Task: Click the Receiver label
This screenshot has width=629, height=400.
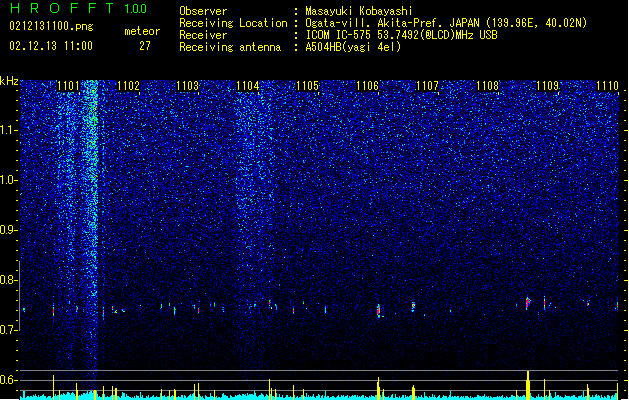Action: click(203, 35)
